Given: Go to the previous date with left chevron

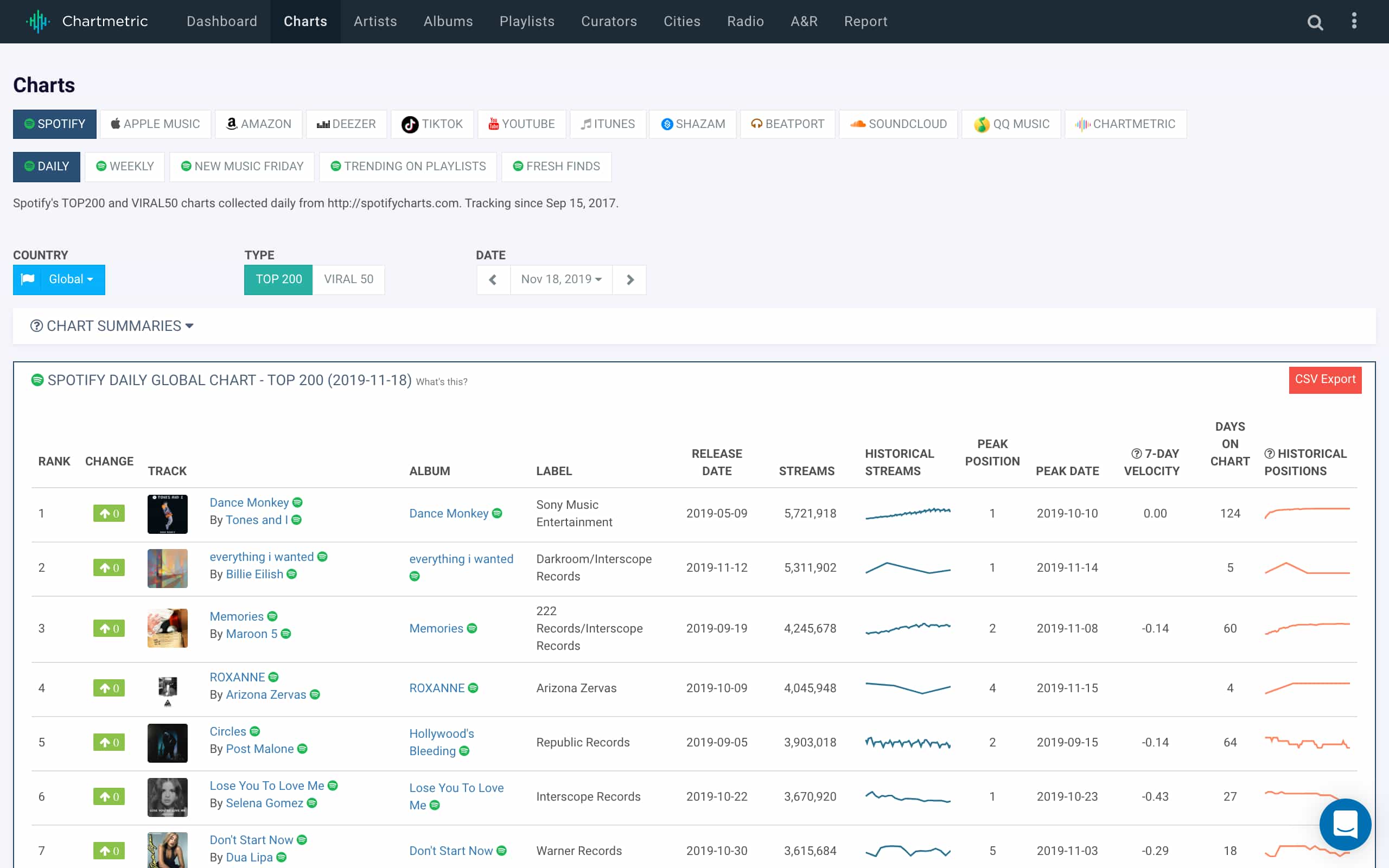Looking at the screenshot, I should pyautogui.click(x=493, y=279).
